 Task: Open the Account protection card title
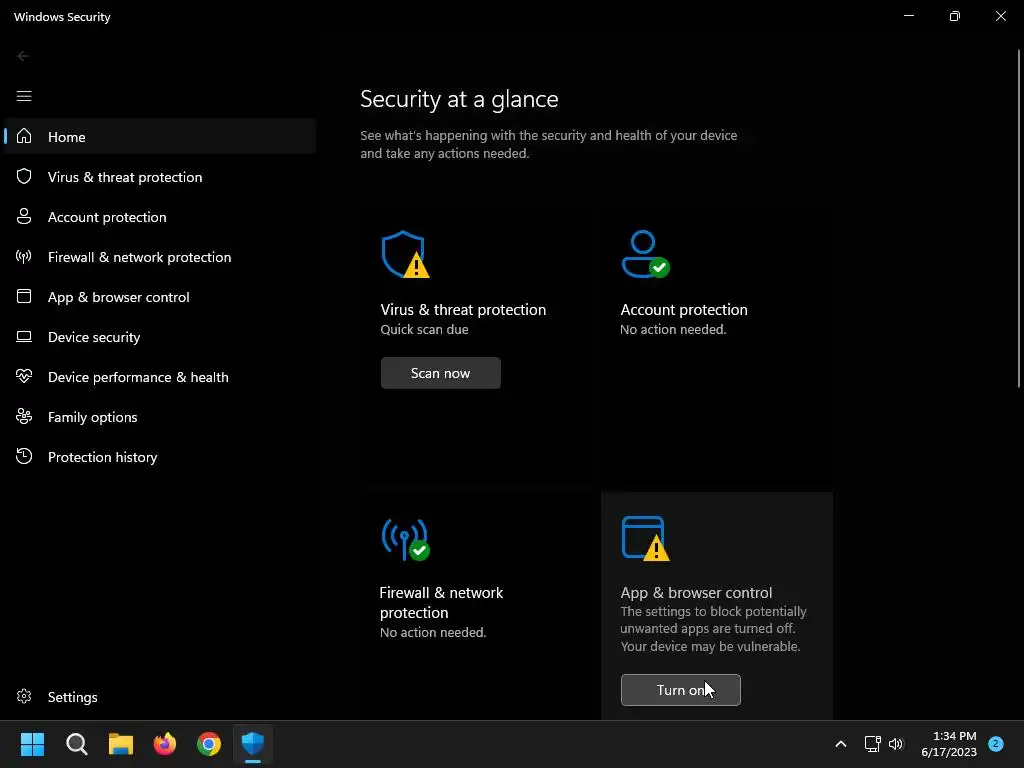(684, 310)
